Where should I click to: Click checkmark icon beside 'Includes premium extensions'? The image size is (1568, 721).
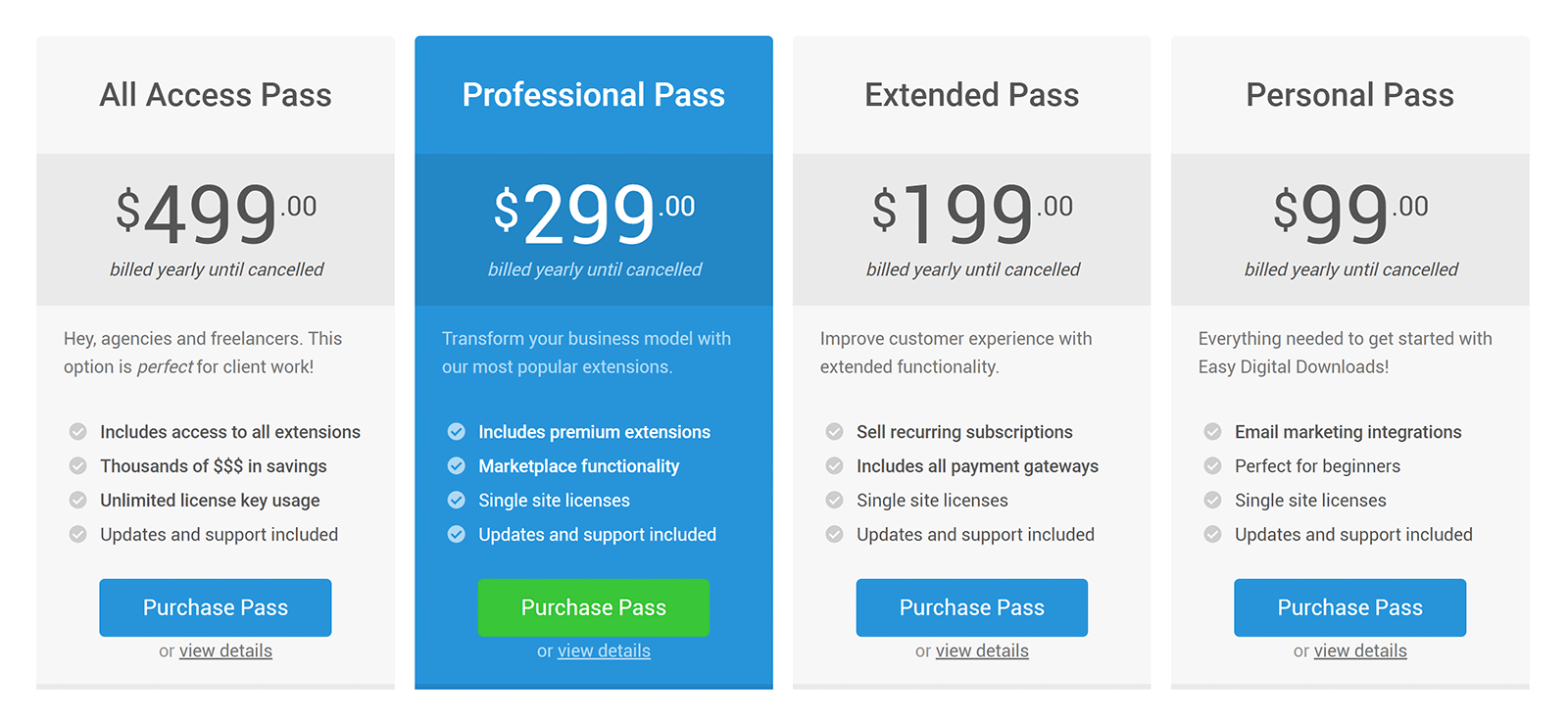click(x=456, y=432)
